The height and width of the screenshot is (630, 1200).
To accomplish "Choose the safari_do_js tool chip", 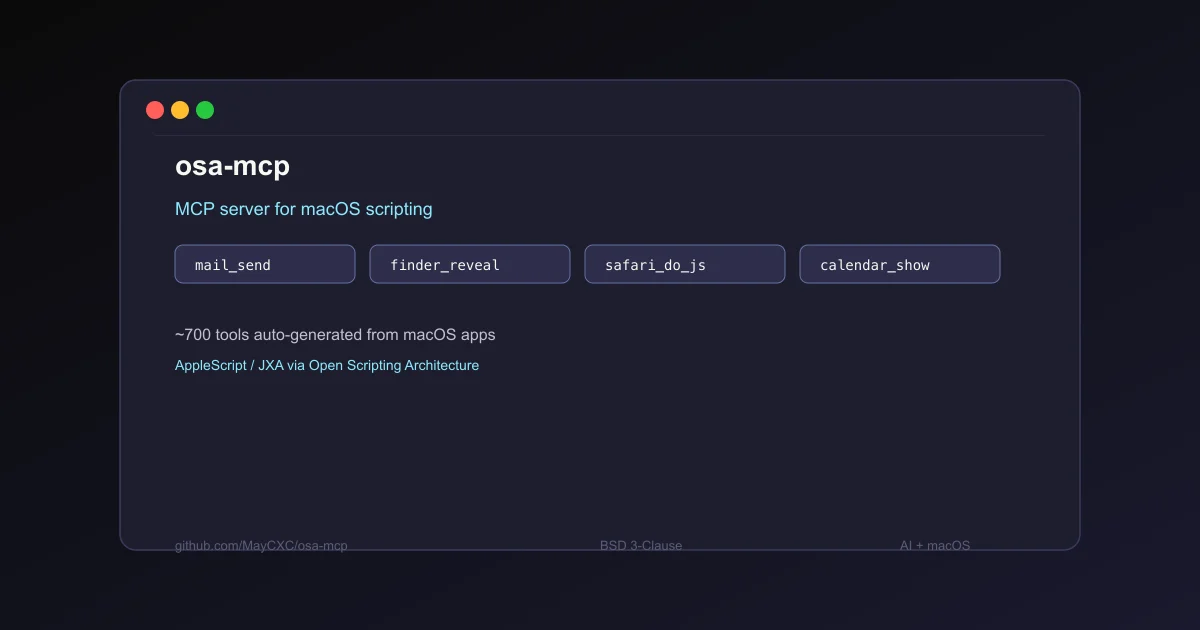I will pyautogui.click(x=685, y=264).
